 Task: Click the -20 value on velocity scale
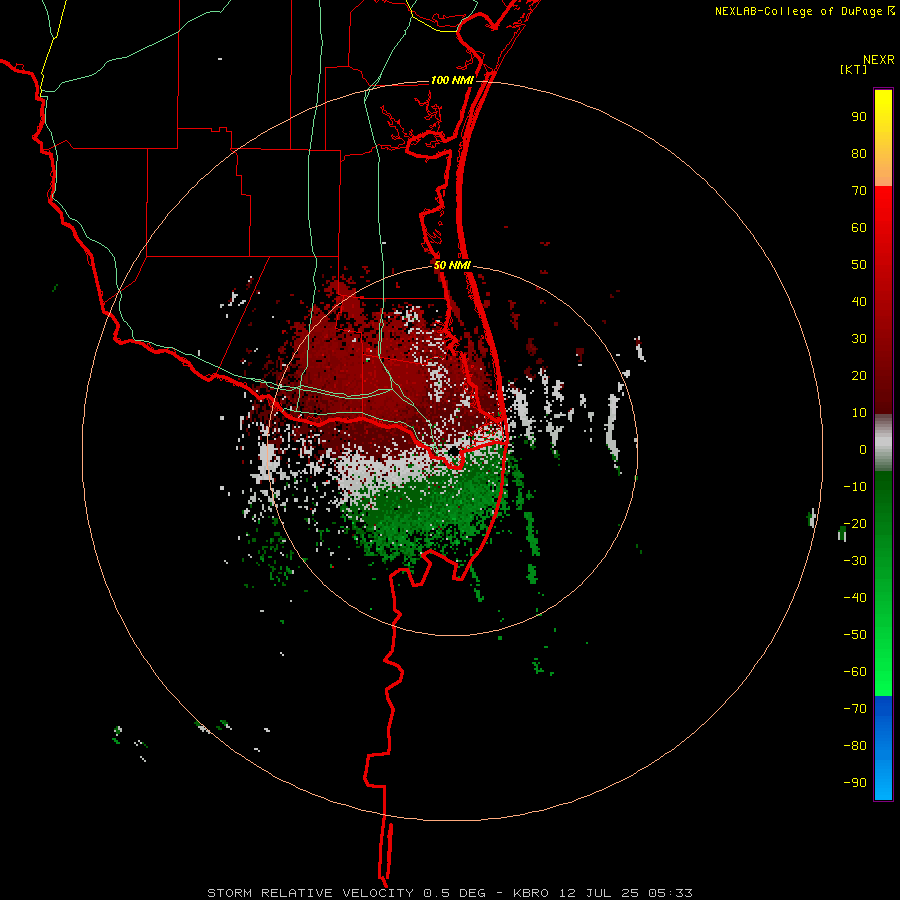[855, 524]
